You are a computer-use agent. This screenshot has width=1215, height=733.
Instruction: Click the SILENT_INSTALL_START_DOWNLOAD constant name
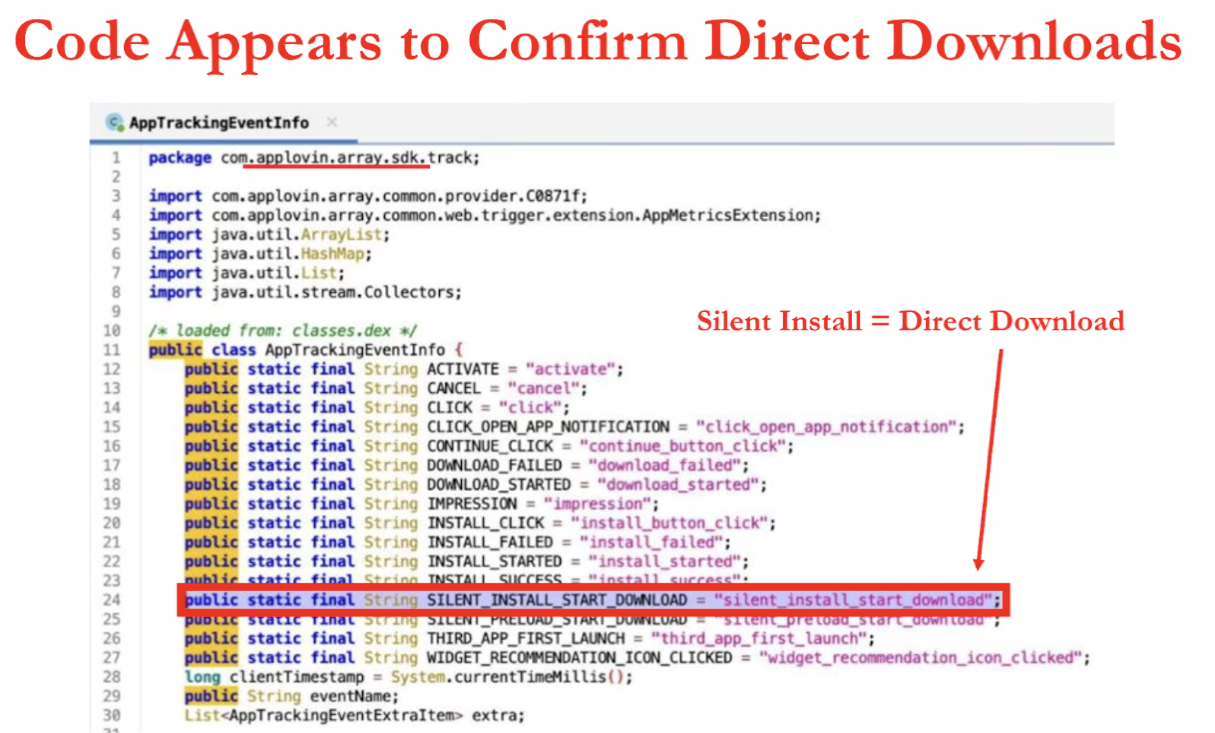[557, 600]
